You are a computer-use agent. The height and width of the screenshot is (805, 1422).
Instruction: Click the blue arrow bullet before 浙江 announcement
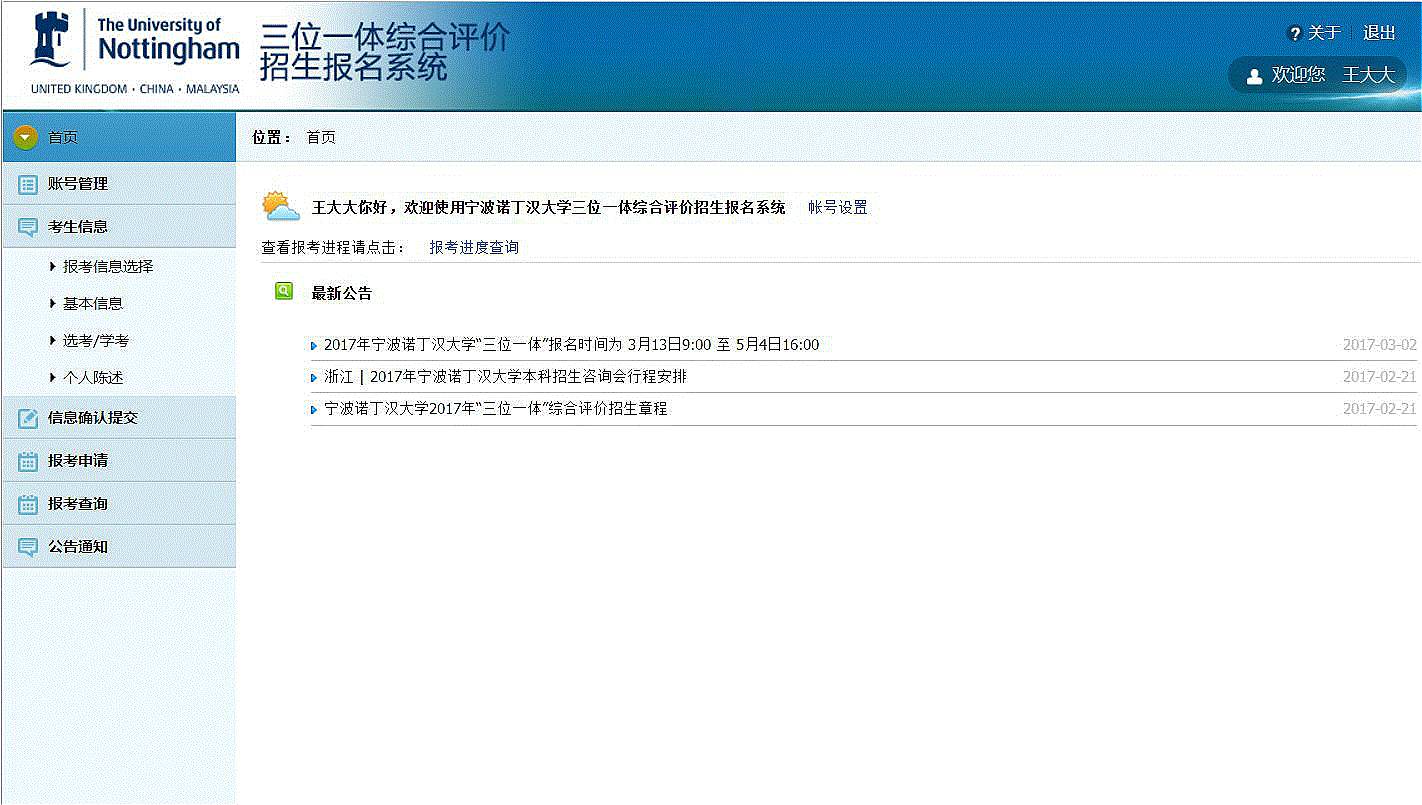[314, 378]
